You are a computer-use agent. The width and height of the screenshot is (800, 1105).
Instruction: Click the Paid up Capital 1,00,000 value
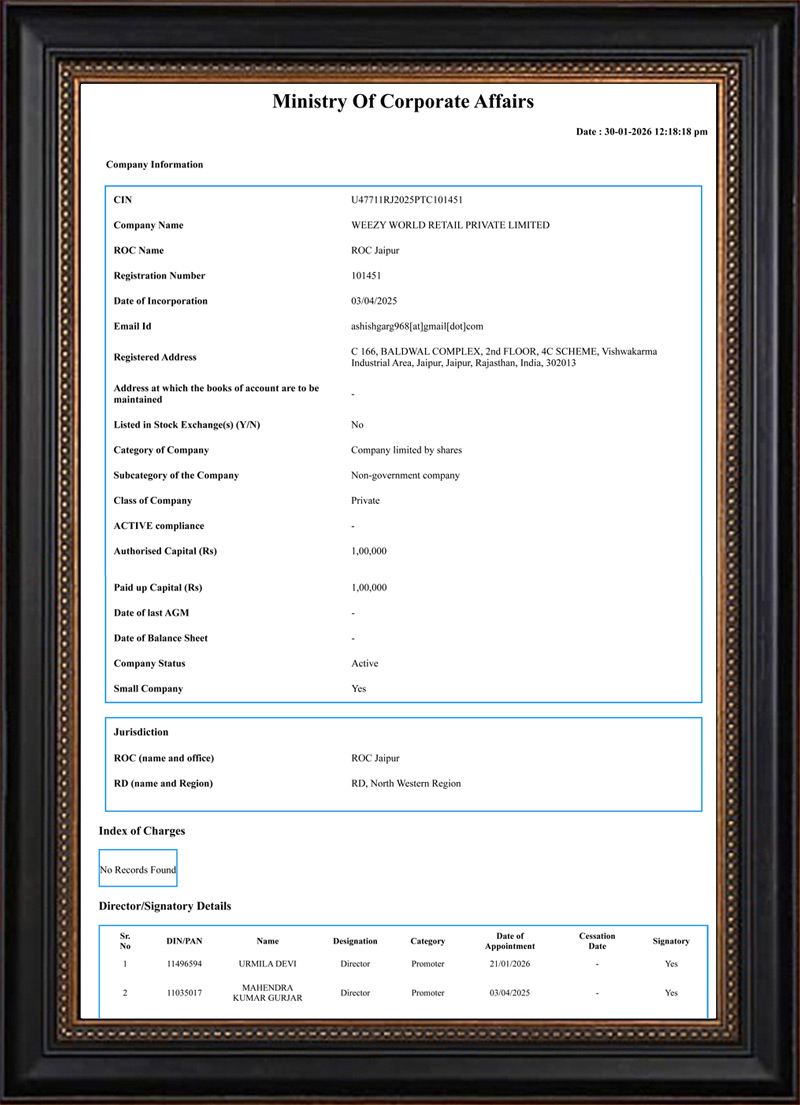(369, 588)
